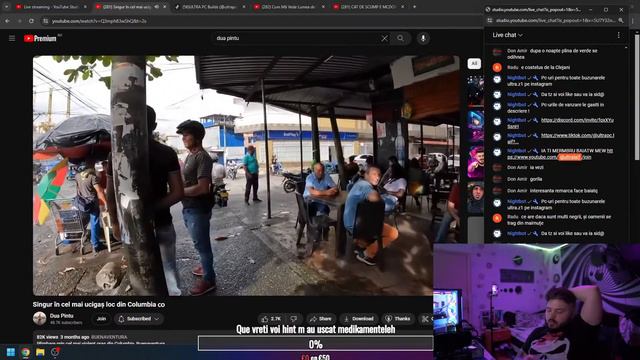This screenshot has width=640, height=360.
Task: Close the 'Live streaming - YouTube Studio' tab
Action: click(85, 7)
